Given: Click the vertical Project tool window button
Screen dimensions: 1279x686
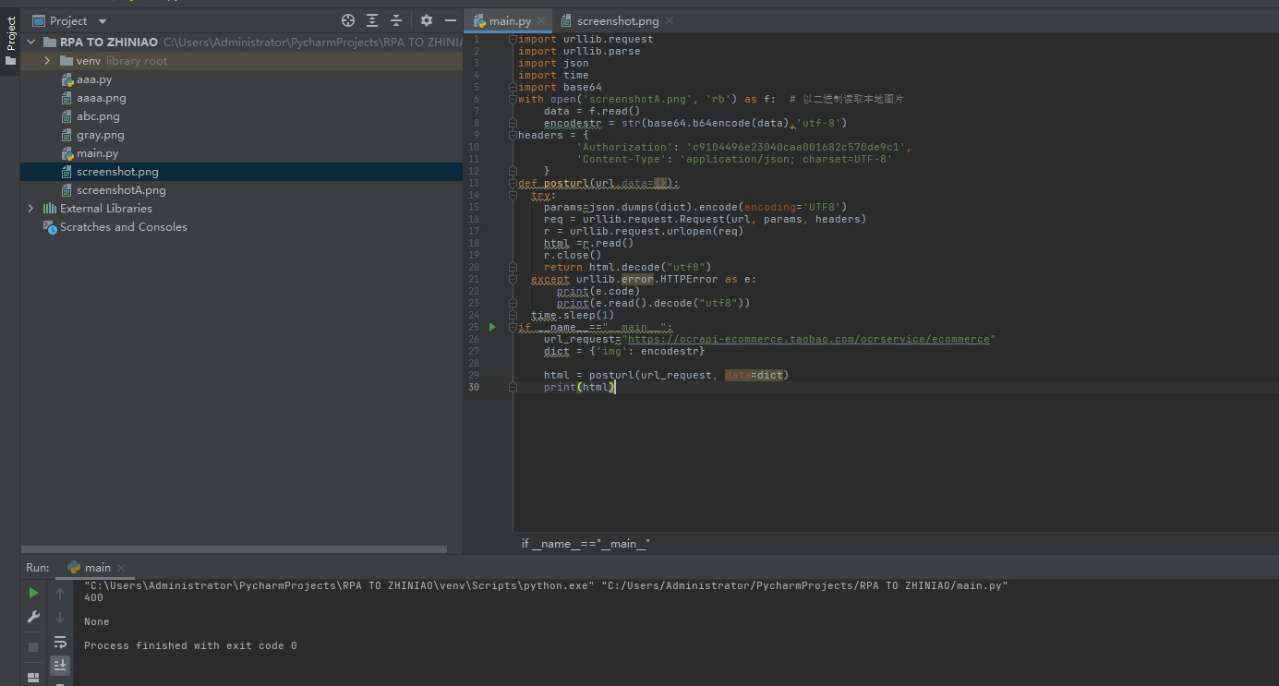Looking at the screenshot, I should point(10,40).
